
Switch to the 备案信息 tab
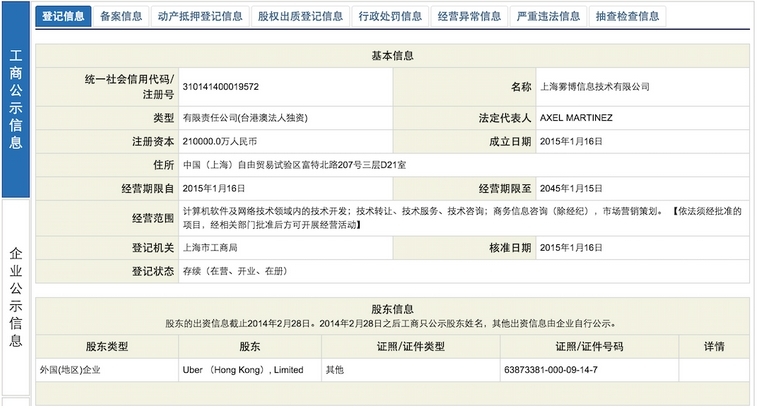coord(121,16)
